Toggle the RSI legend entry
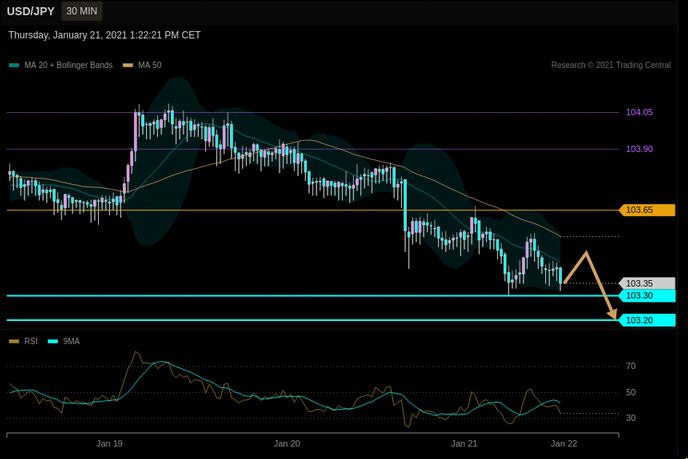The image size is (688, 459). (x=23, y=341)
